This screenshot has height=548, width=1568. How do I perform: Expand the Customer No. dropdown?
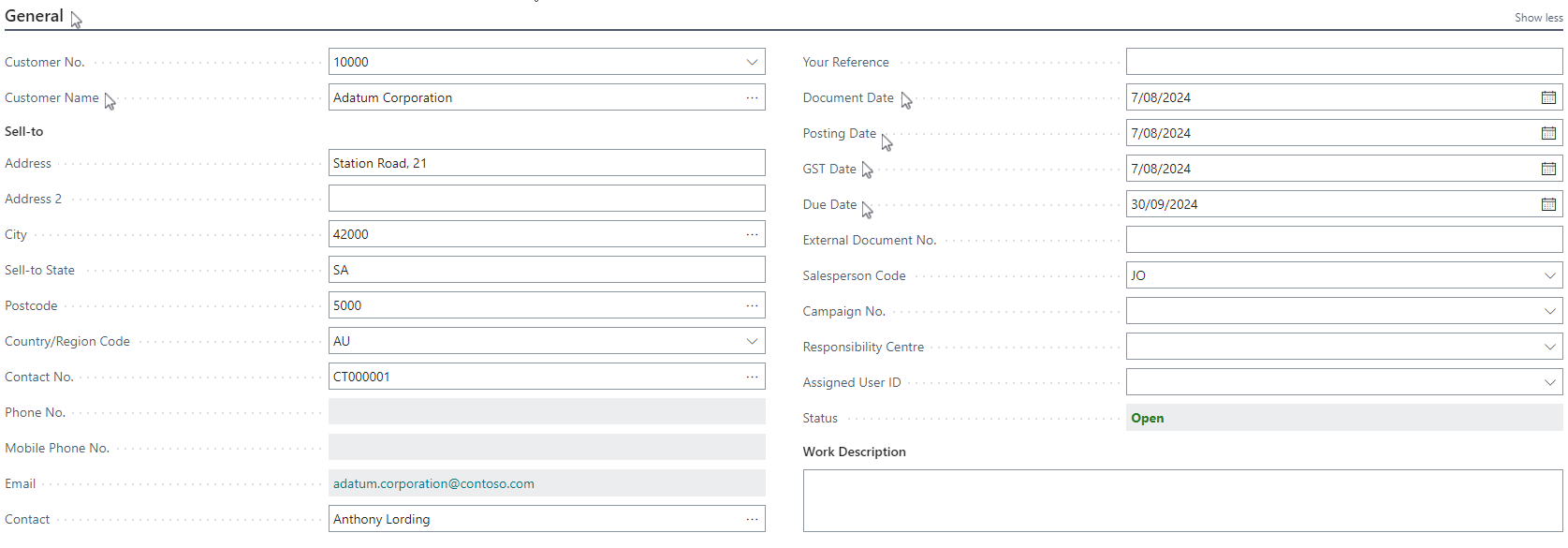point(752,62)
